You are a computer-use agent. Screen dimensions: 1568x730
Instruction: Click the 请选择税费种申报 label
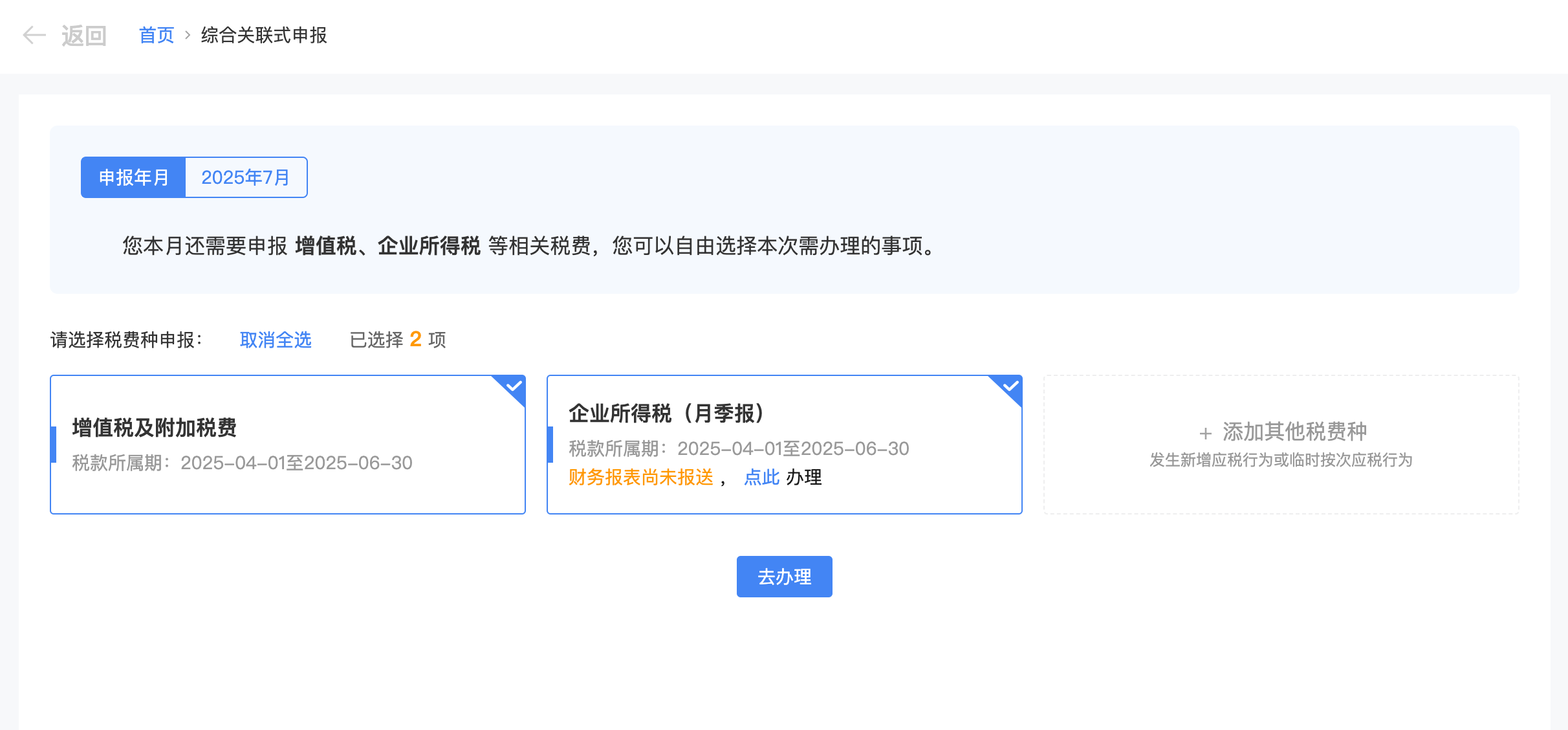127,340
